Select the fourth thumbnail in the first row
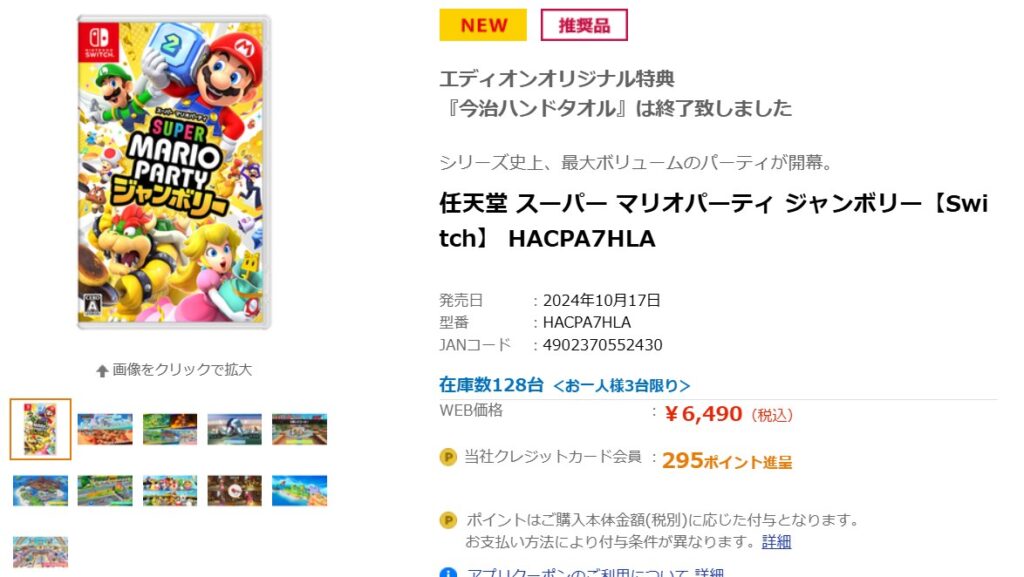The image size is (1024, 577). [x=234, y=429]
